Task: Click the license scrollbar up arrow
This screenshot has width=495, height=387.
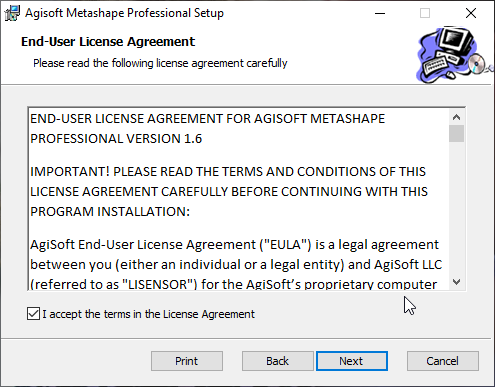Action: click(x=456, y=117)
